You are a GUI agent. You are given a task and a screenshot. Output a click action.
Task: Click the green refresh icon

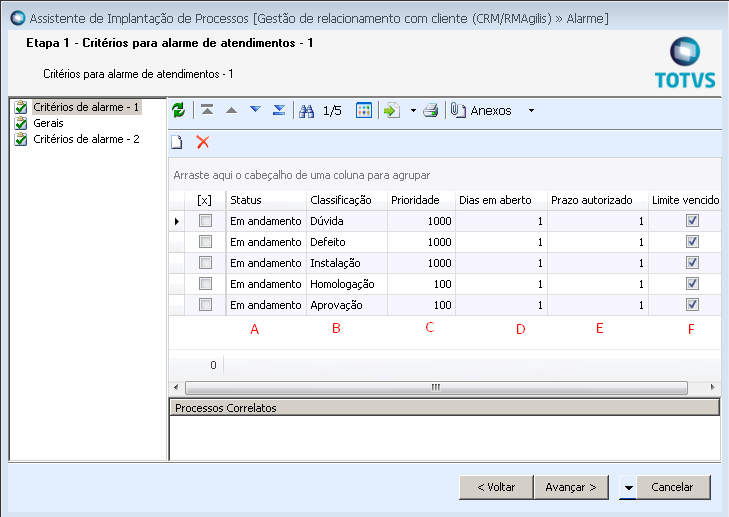179,110
